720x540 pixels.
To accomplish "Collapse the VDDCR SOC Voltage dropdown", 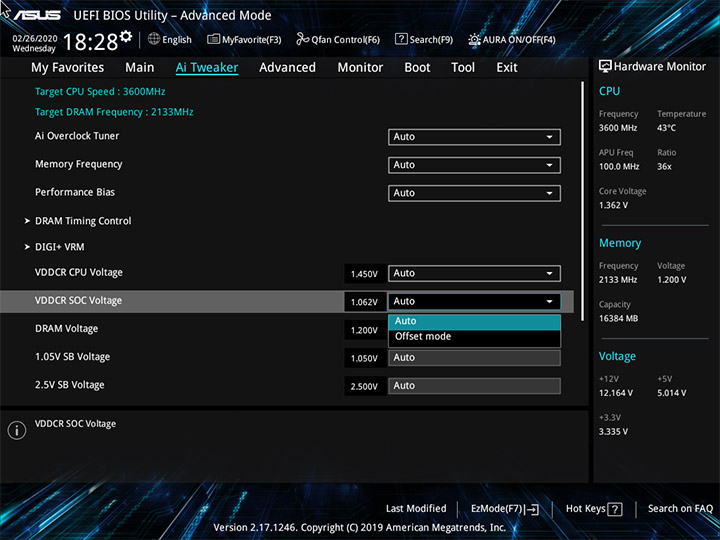I will pyautogui.click(x=474, y=301).
